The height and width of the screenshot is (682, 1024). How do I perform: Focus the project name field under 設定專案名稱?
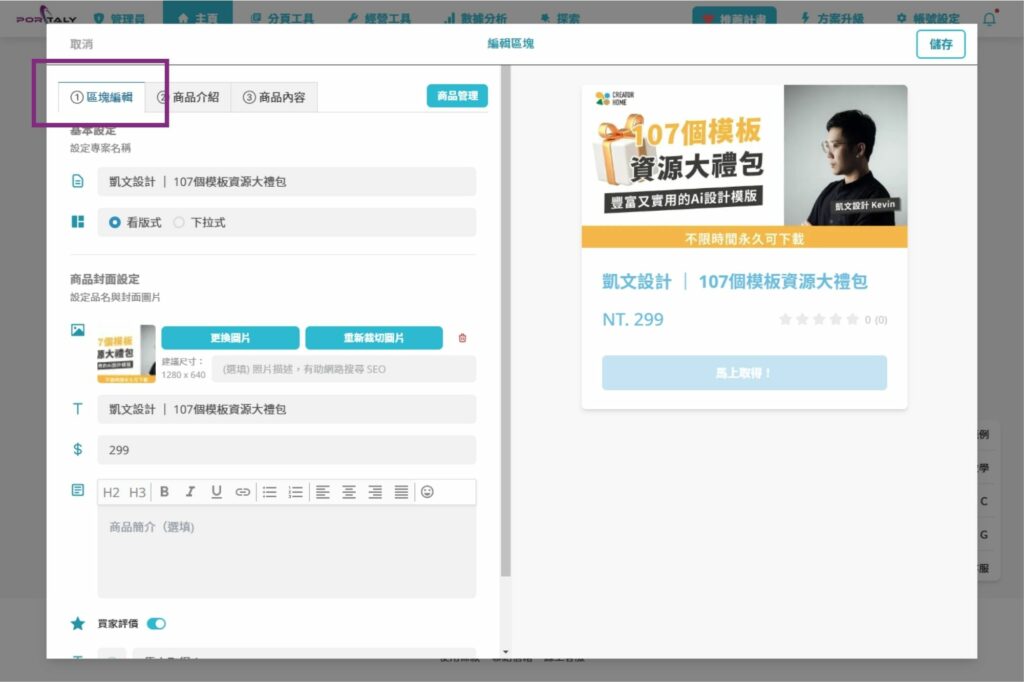click(x=287, y=182)
